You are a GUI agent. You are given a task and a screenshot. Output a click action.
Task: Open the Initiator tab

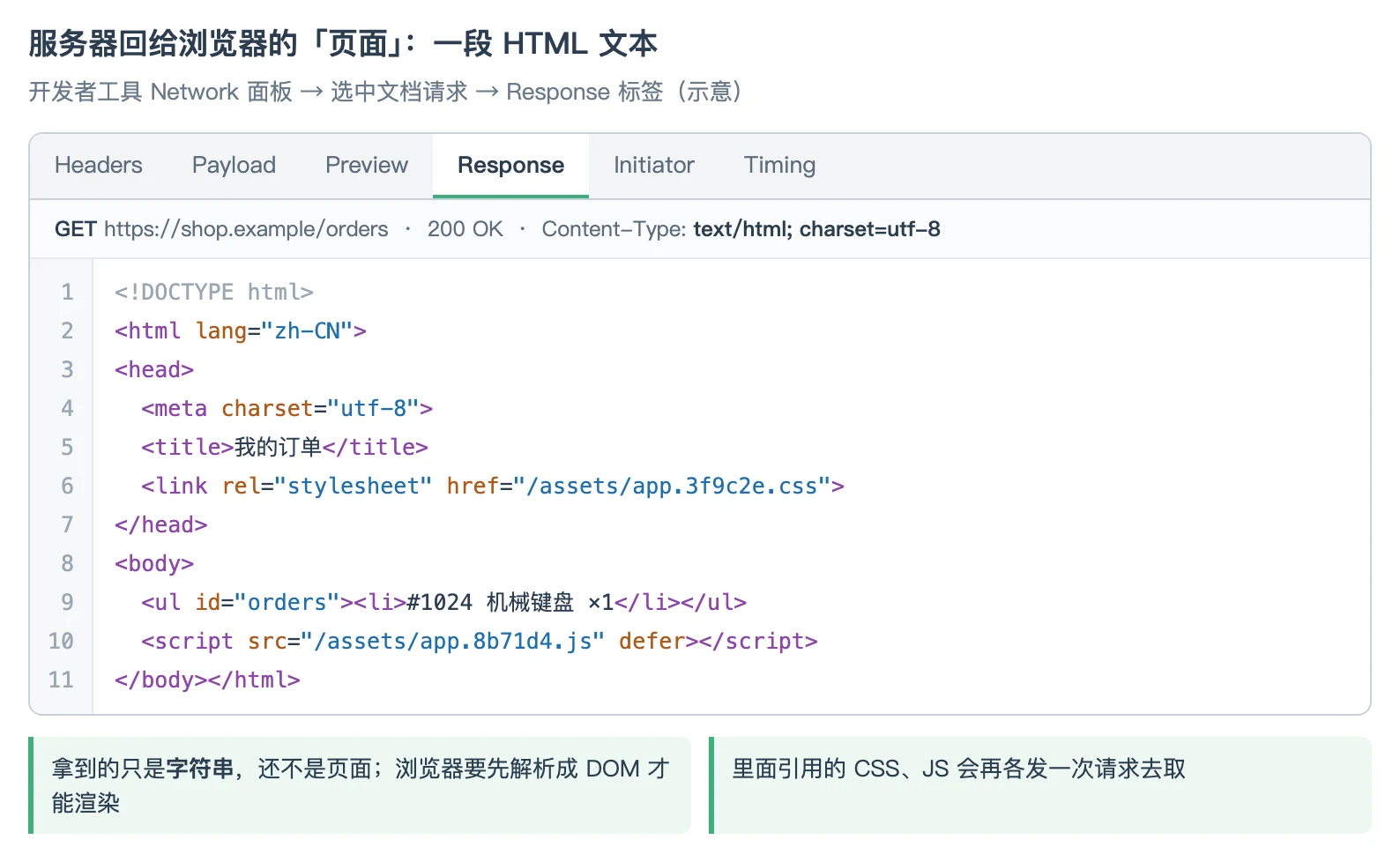tap(654, 166)
